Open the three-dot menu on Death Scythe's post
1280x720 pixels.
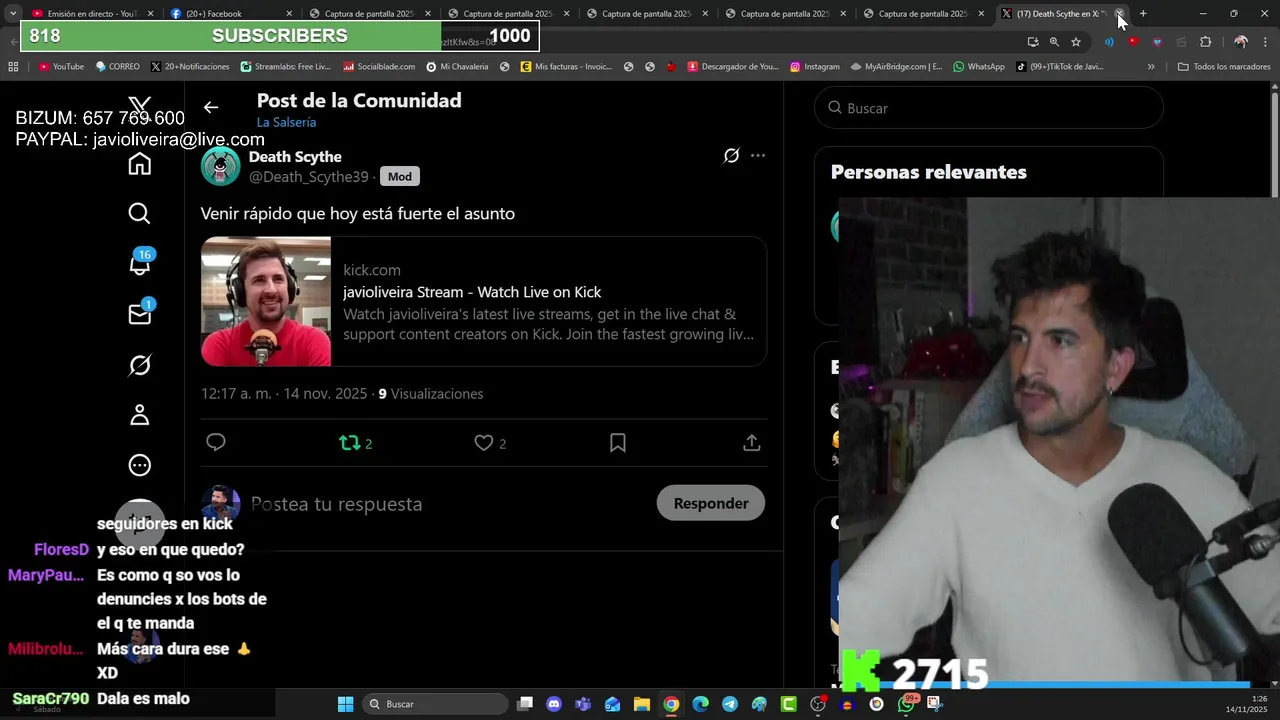[758, 155]
